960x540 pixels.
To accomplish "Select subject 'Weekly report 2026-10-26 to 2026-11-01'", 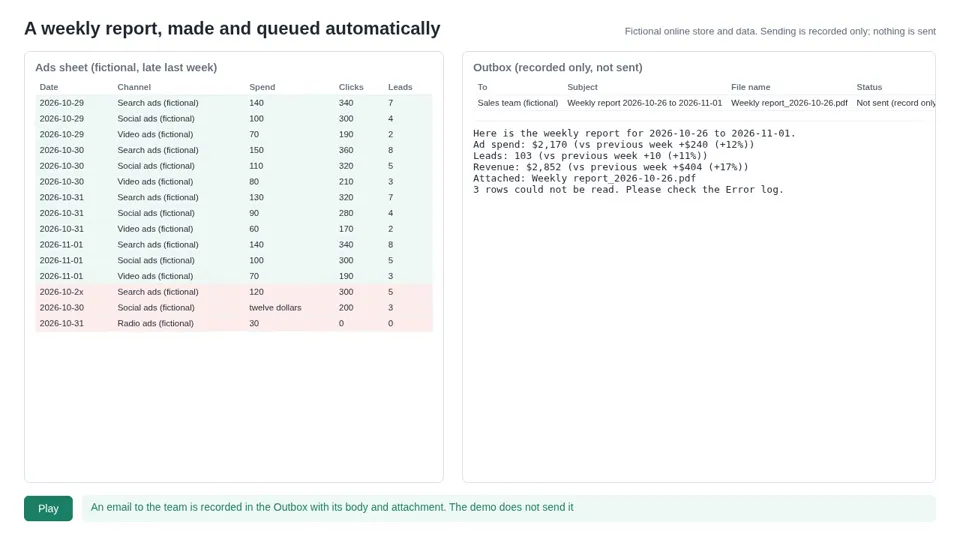I will tap(645, 103).
